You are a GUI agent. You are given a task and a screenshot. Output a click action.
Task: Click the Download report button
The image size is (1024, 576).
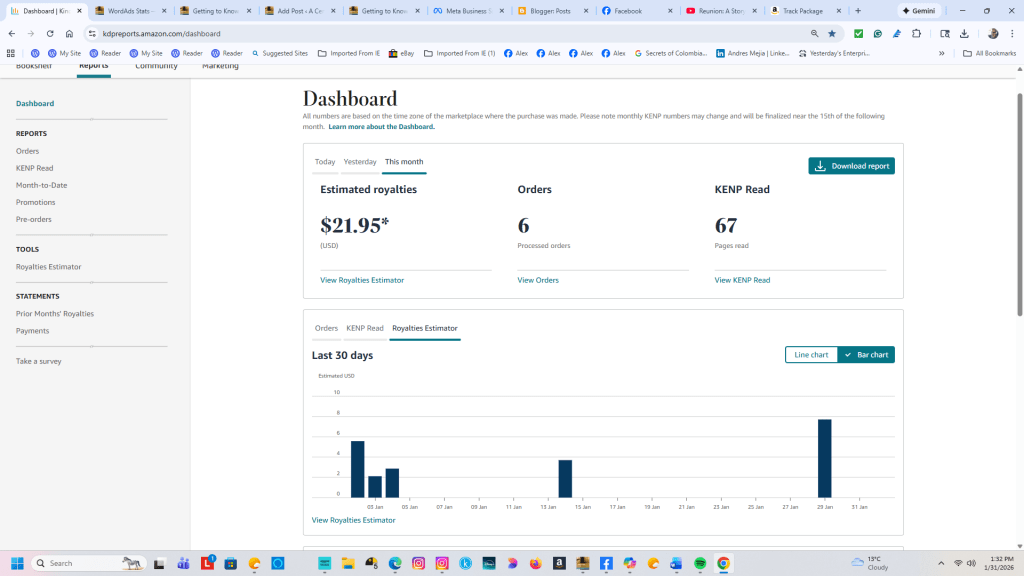click(851, 166)
